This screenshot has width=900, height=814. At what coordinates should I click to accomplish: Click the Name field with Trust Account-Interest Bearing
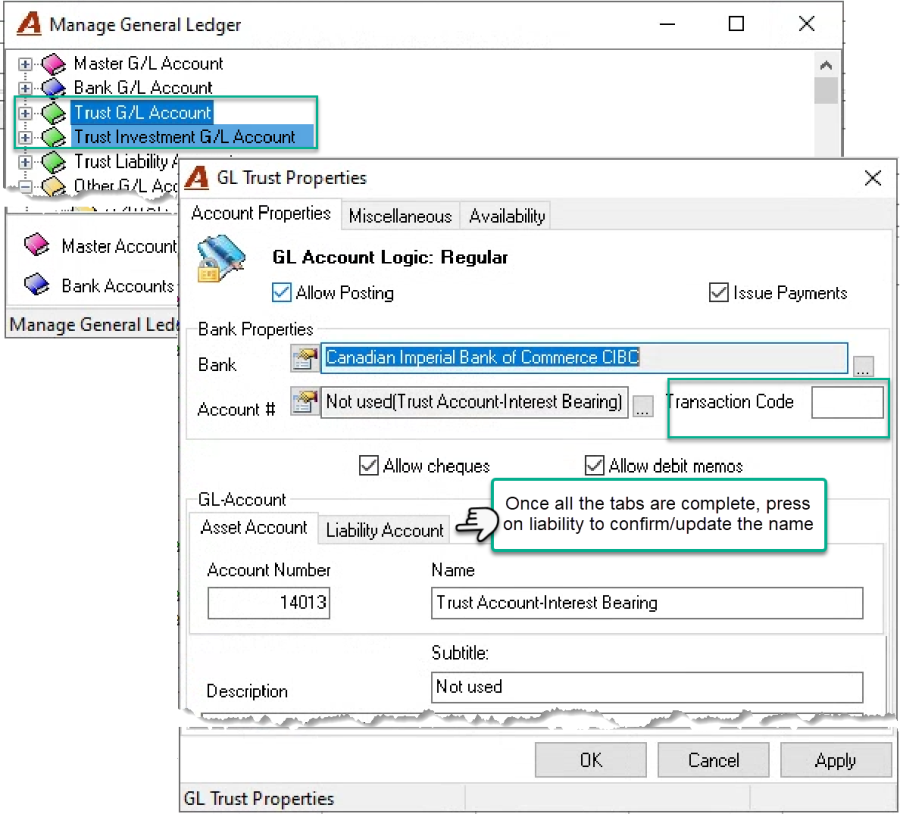(647, 603)
